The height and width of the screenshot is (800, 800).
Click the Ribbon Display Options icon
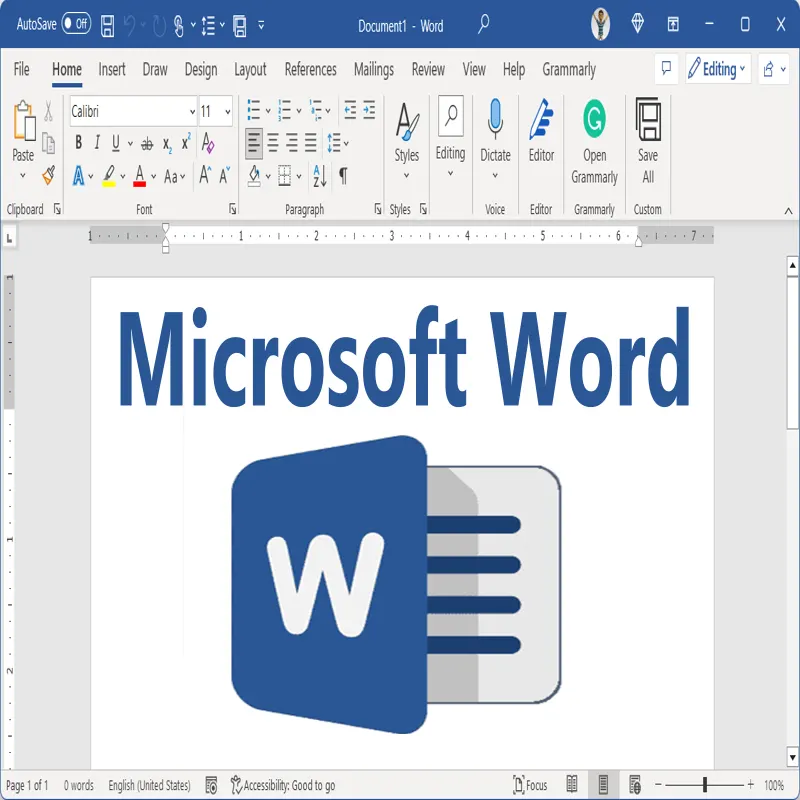pos(673,24)
